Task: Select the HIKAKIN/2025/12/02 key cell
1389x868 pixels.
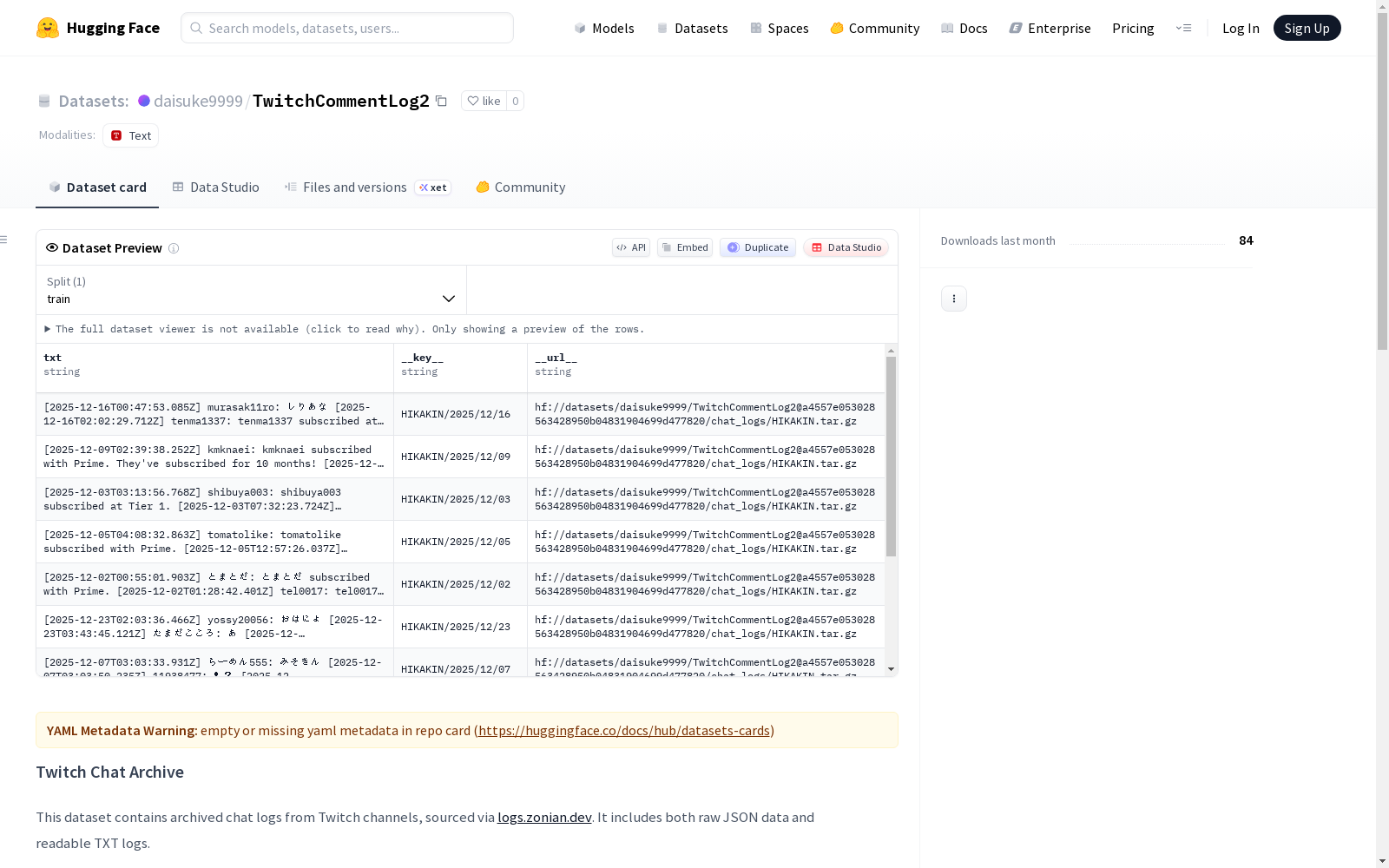Action: pyautogui.click(x=460, y=584)
